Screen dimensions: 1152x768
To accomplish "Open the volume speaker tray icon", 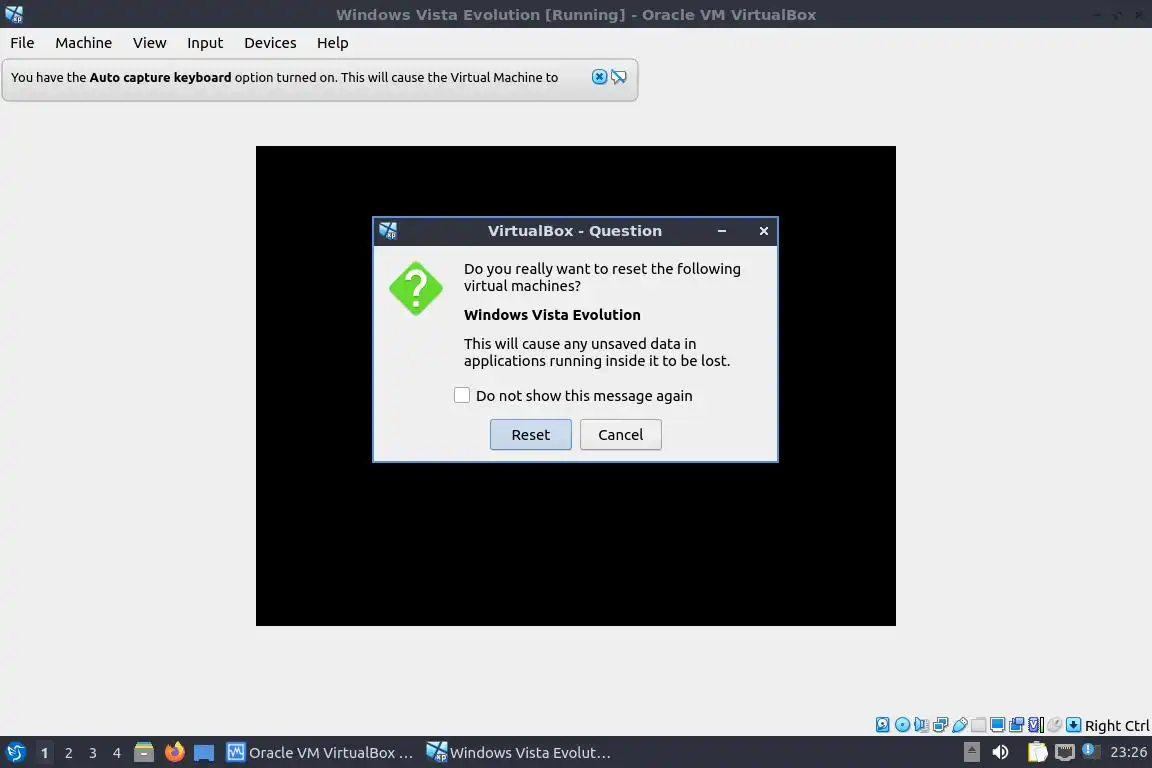I will (x=1000, y=752).
